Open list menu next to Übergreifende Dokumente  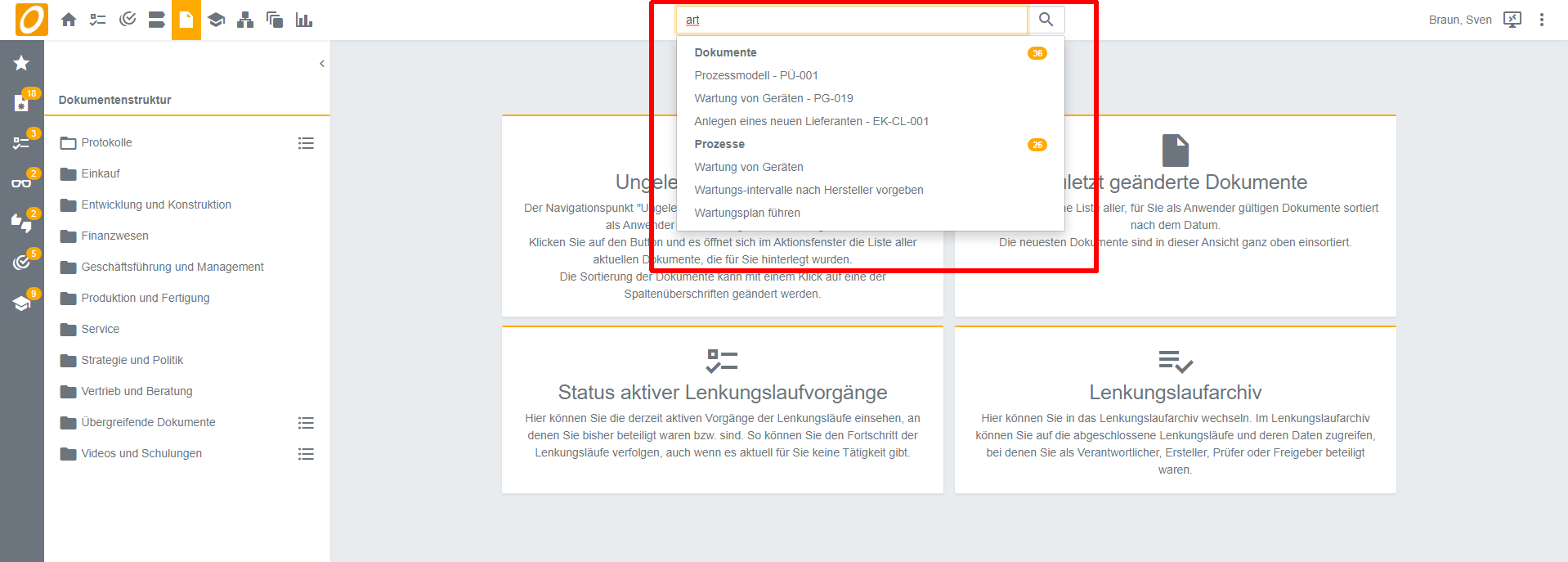[306, 423]
